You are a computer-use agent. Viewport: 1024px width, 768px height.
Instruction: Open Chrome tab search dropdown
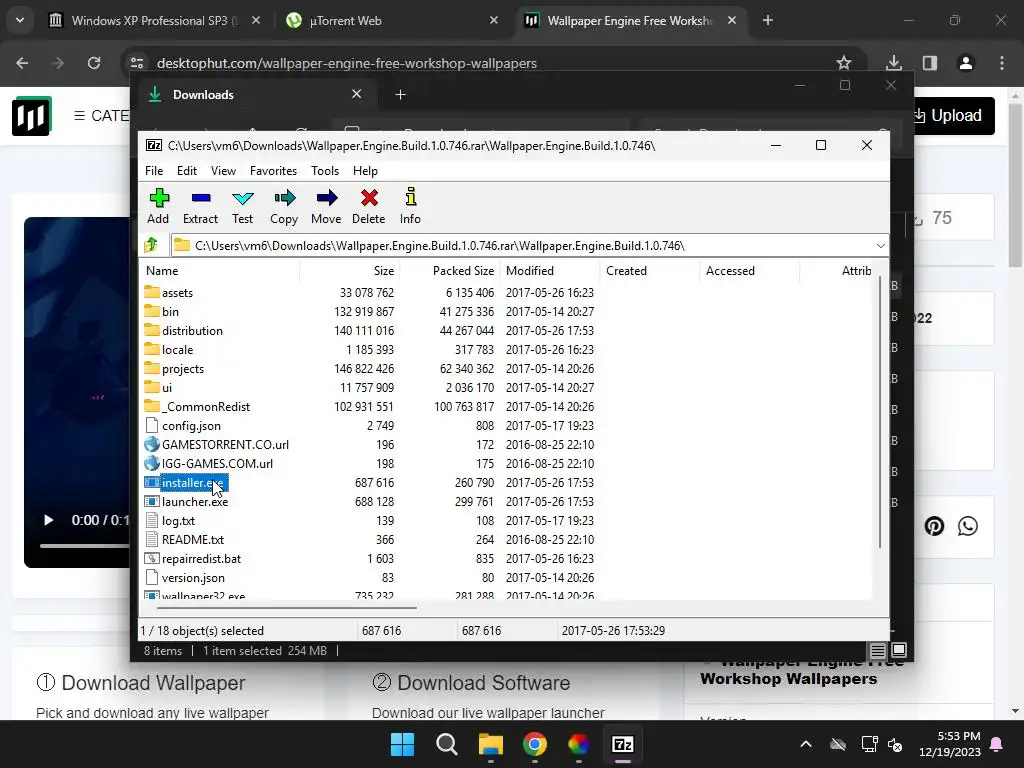coord(20,20)
